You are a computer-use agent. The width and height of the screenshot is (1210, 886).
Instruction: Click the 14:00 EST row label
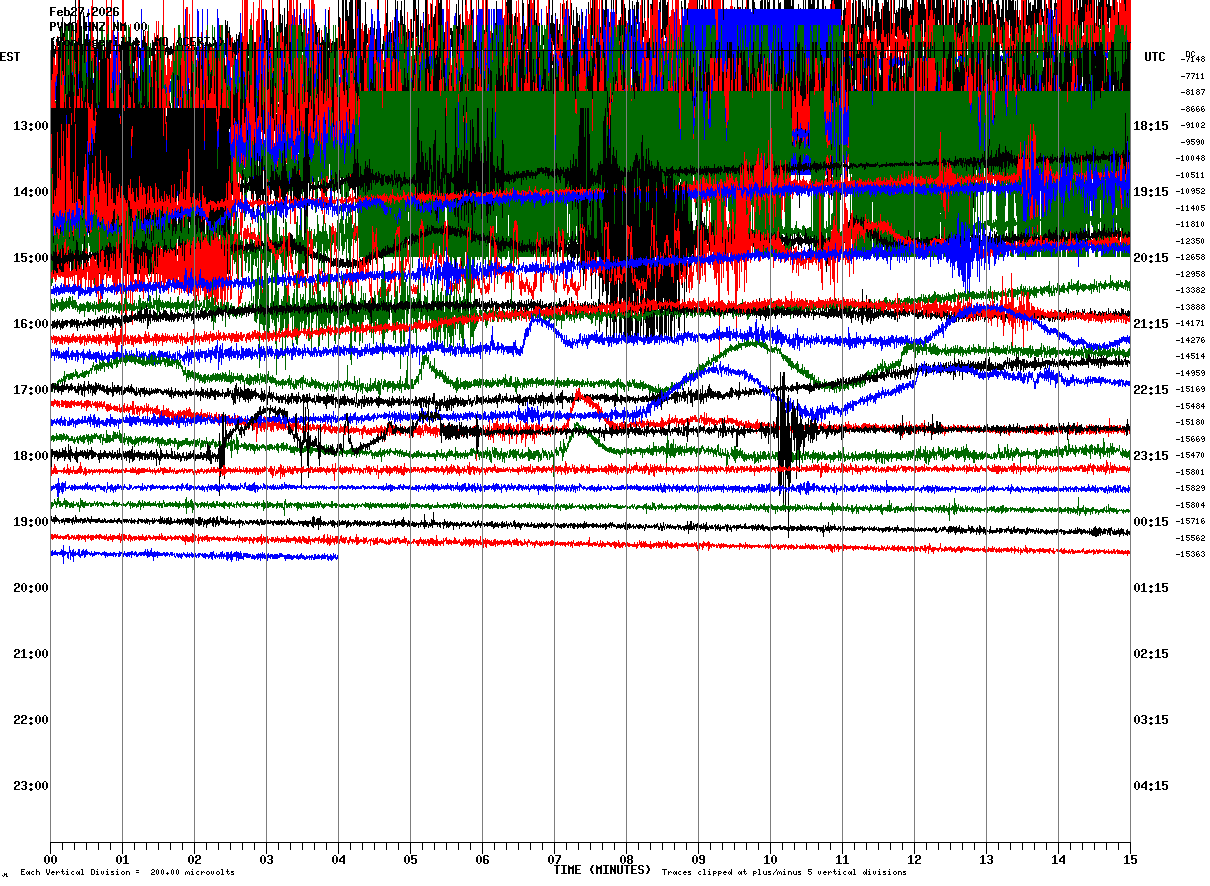(31, 192)
